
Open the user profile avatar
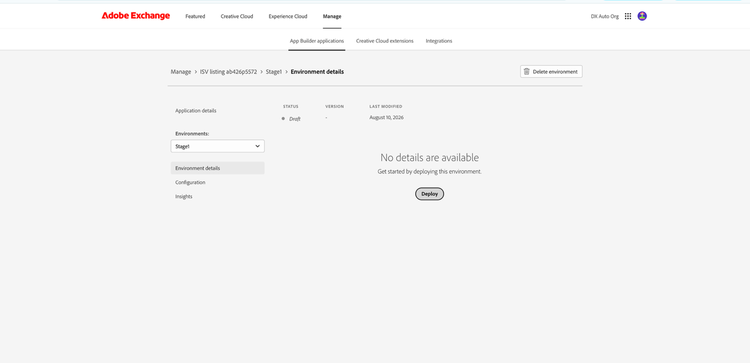642,16
